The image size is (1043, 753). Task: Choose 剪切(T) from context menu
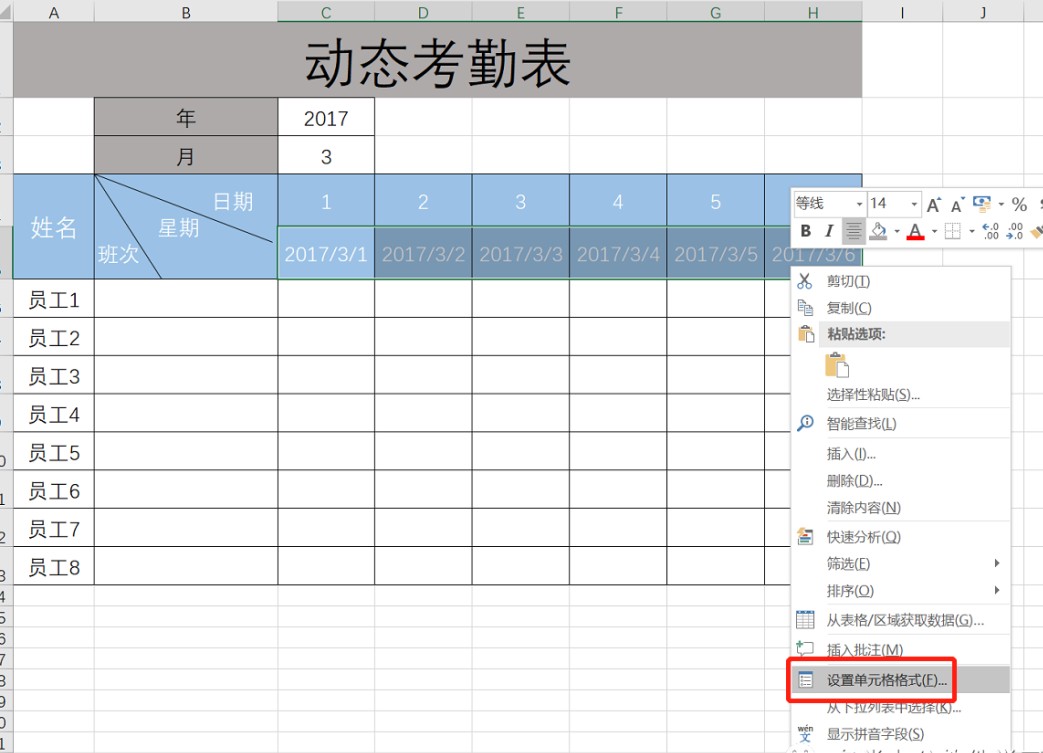click(x=902, y=281)
